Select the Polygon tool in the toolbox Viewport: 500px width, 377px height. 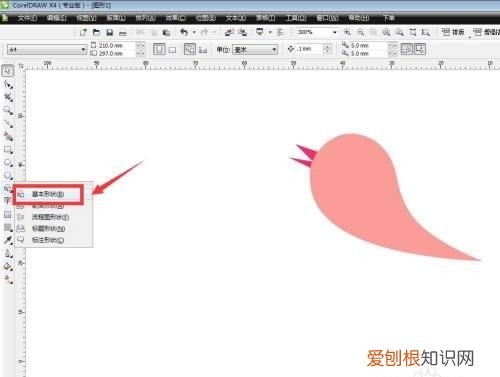tap(8, 176)
